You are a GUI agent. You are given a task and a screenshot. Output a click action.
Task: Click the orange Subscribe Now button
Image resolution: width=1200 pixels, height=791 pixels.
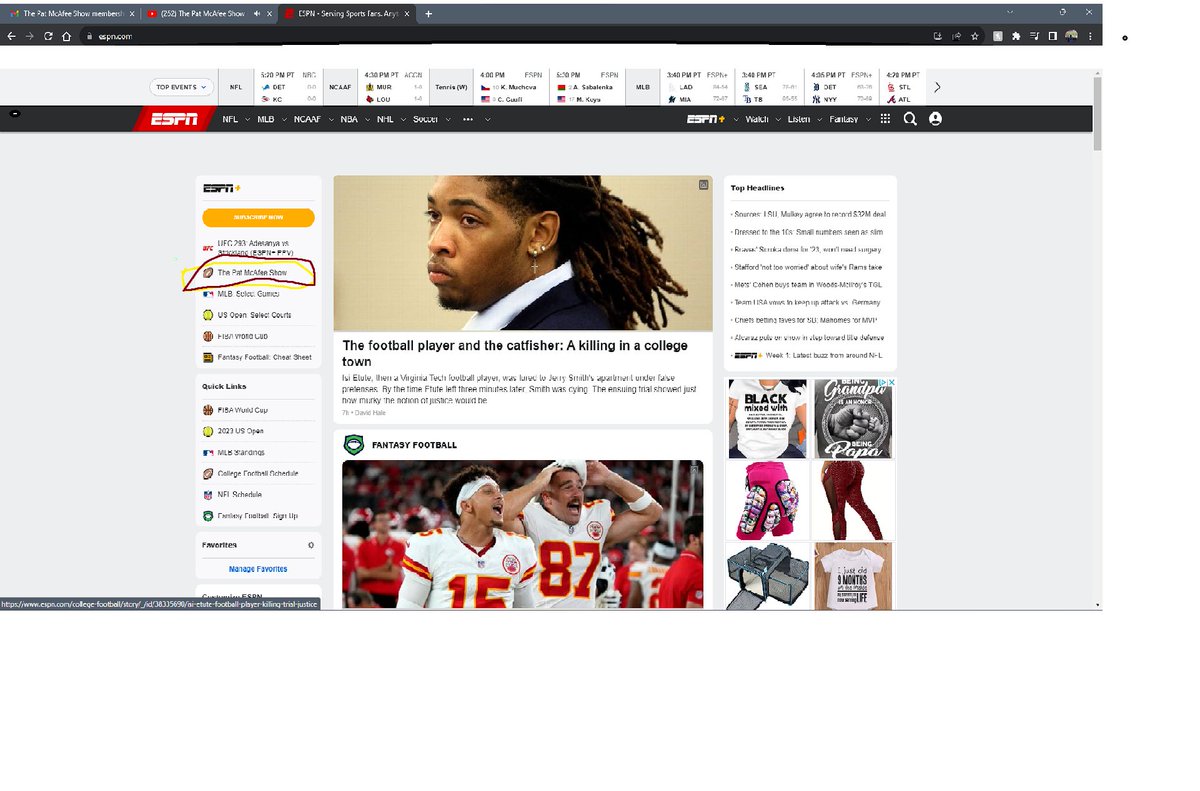pyautogui.click(x=258, y=217)
